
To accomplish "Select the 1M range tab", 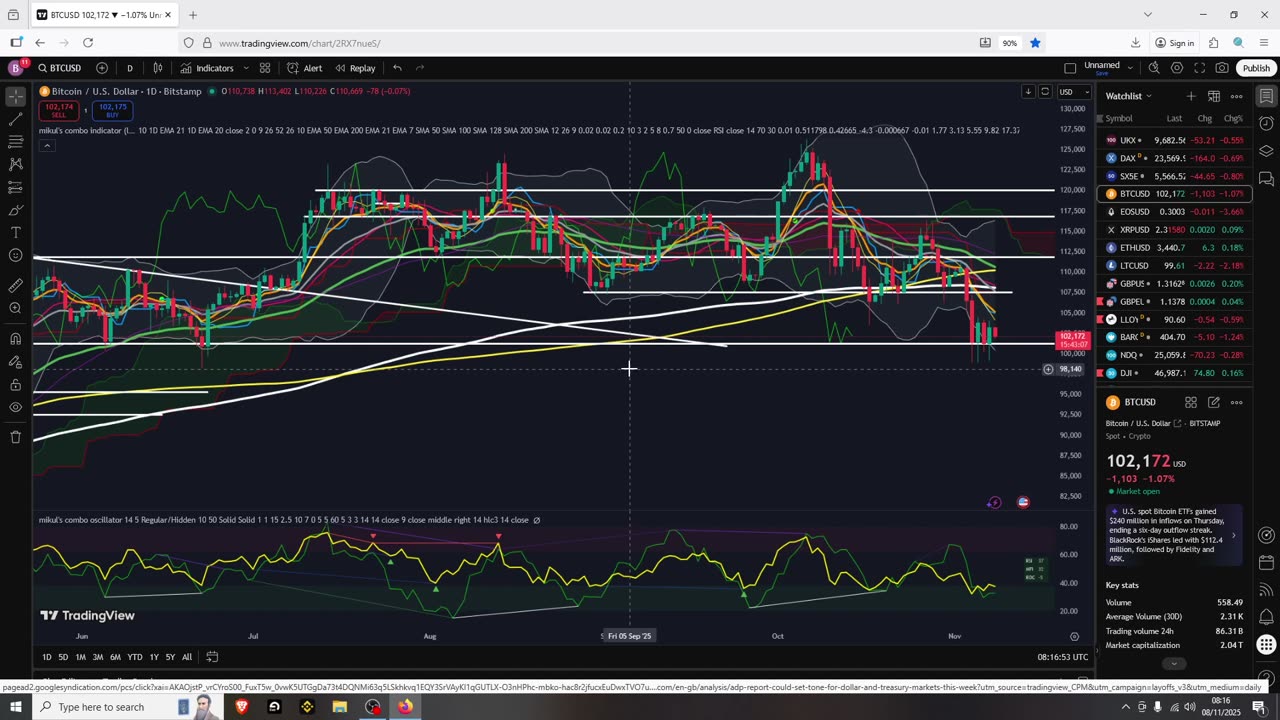I will tap(81, 657).
